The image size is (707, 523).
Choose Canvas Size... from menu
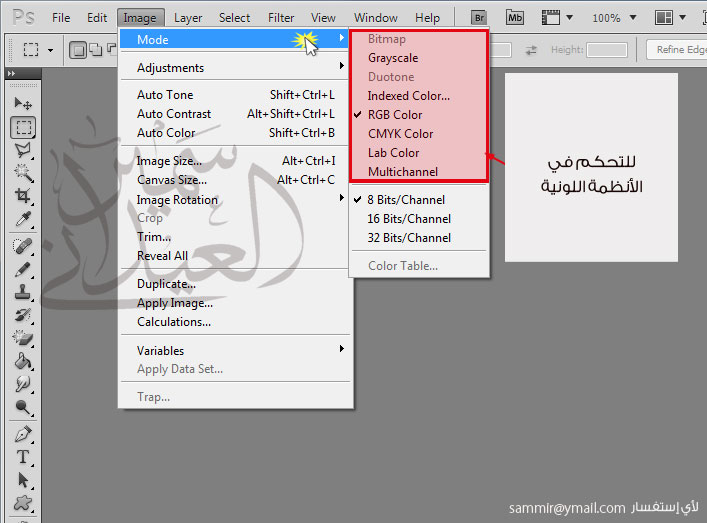(x=234, y=180)
